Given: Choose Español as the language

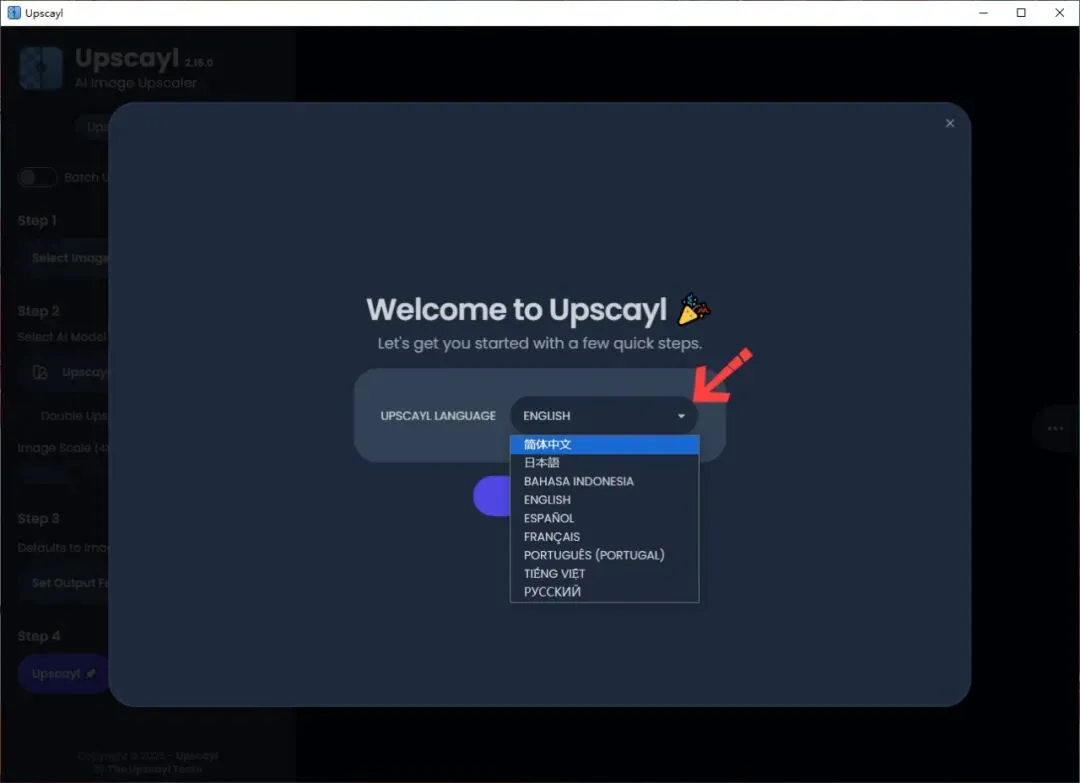Looking at the screenshot, I should 604,518.
